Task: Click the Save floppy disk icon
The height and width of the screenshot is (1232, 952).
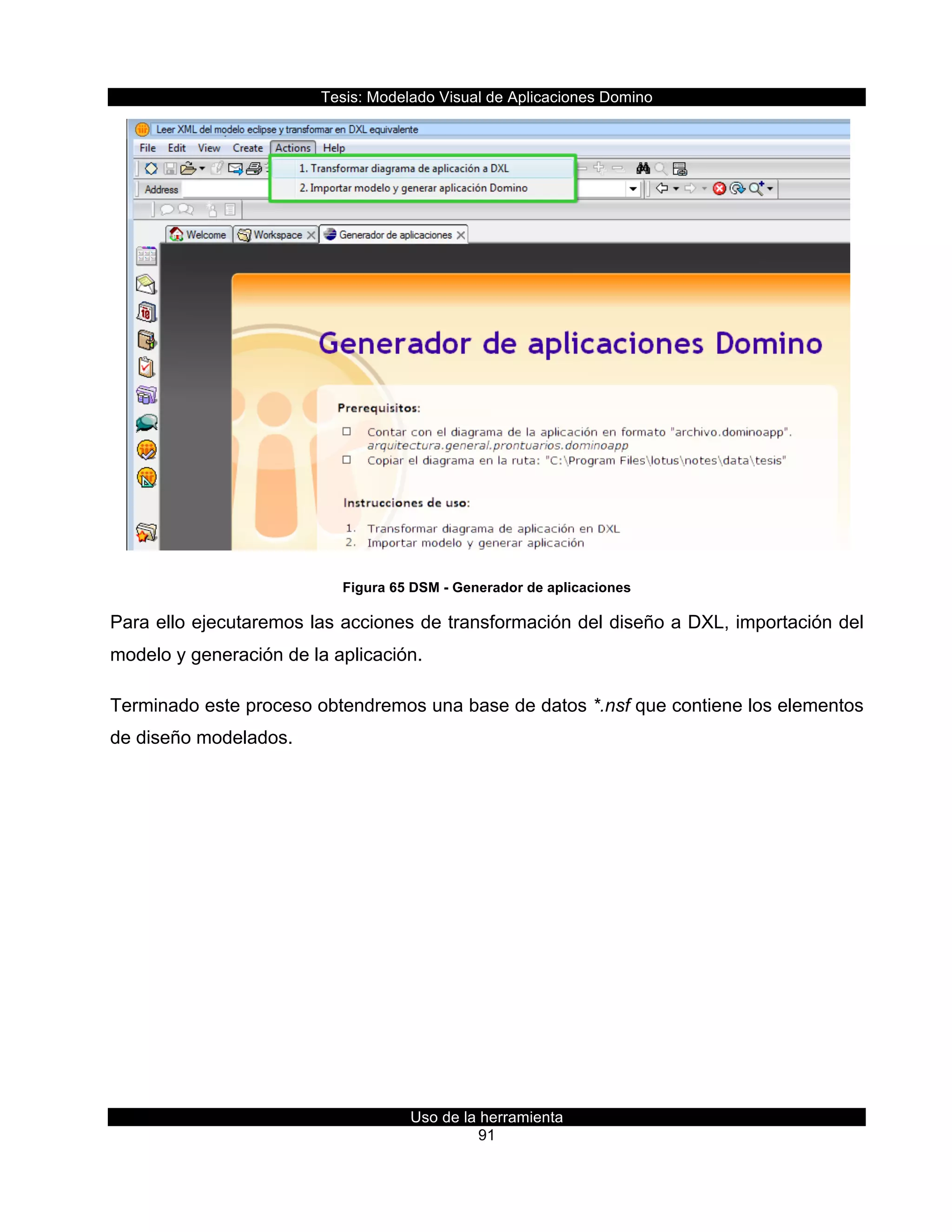Action: pos(170,168)
